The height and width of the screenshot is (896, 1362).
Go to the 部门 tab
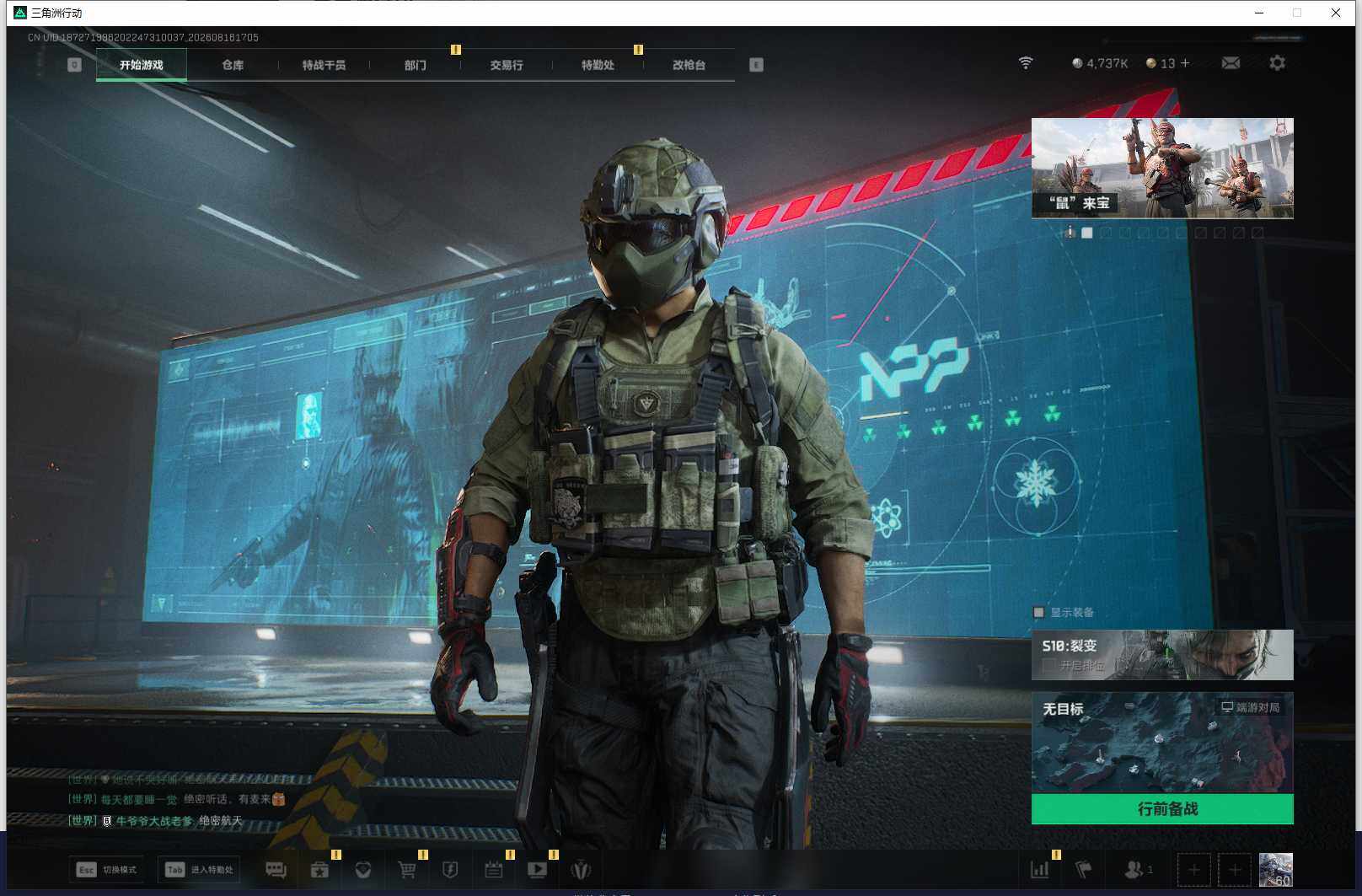click(x=416, y=65)
